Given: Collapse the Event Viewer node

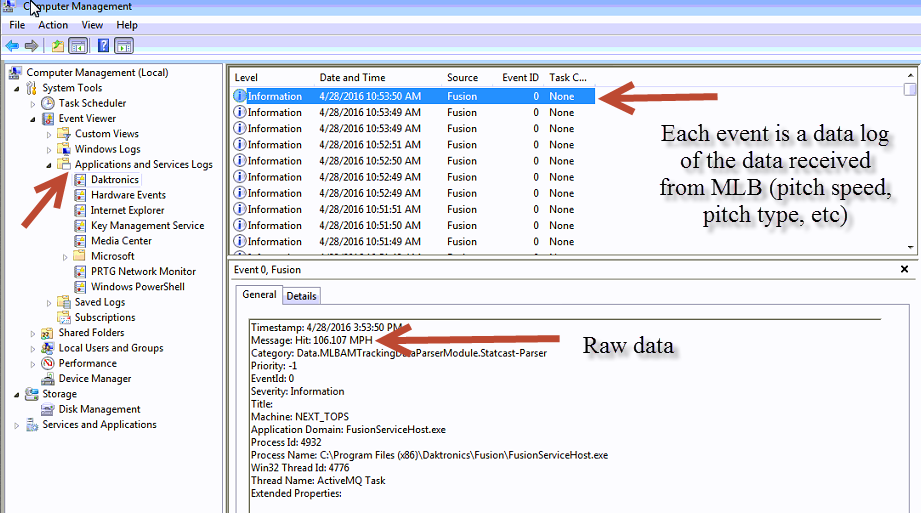Looking at the screenshot, I should tap(33, 119).
